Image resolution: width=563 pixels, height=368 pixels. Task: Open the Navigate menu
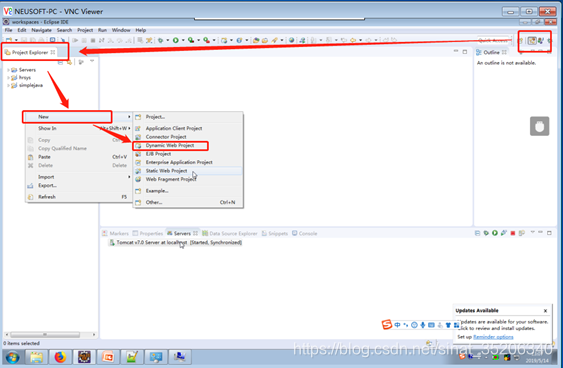coord(41,30)
